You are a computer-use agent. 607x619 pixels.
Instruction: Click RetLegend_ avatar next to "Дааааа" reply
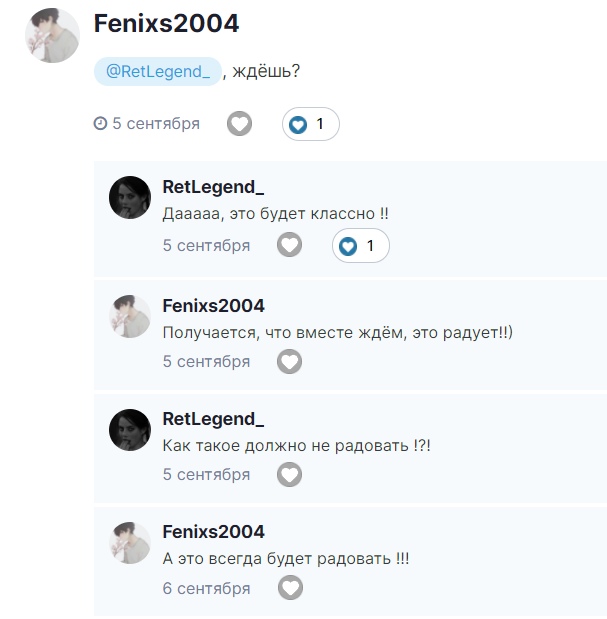click(x=129, y=198)
